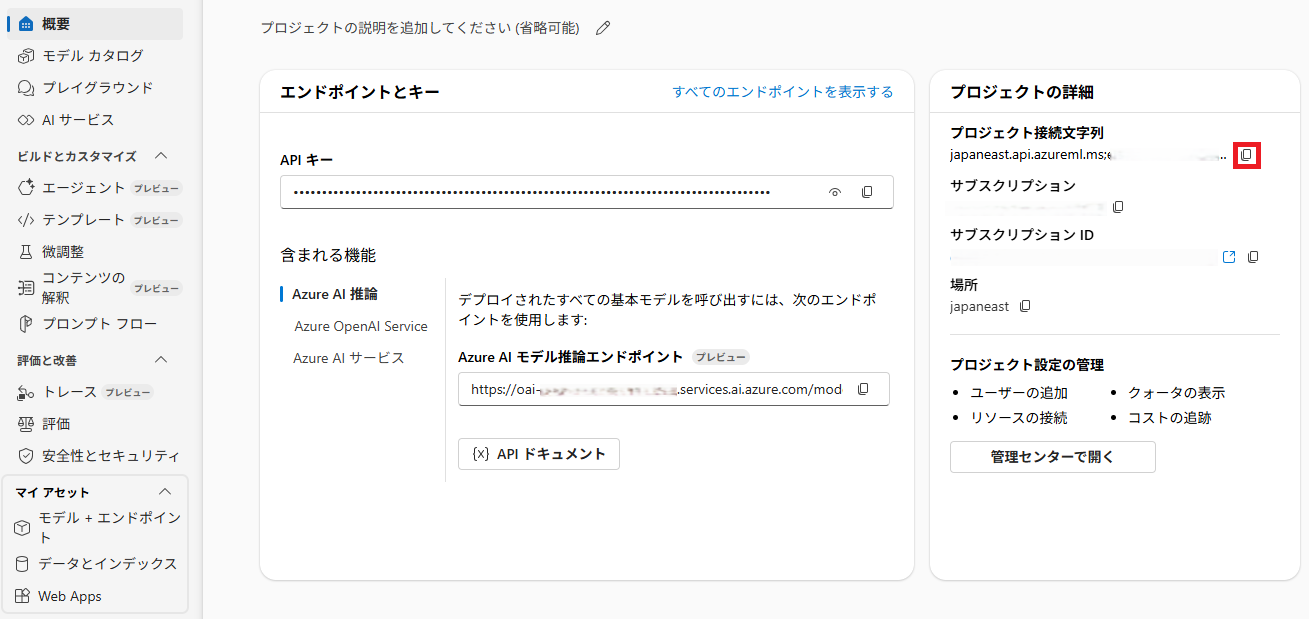Copy the API キー value
The height and width of the screenshot is (619, 1309).
[867, 192]
